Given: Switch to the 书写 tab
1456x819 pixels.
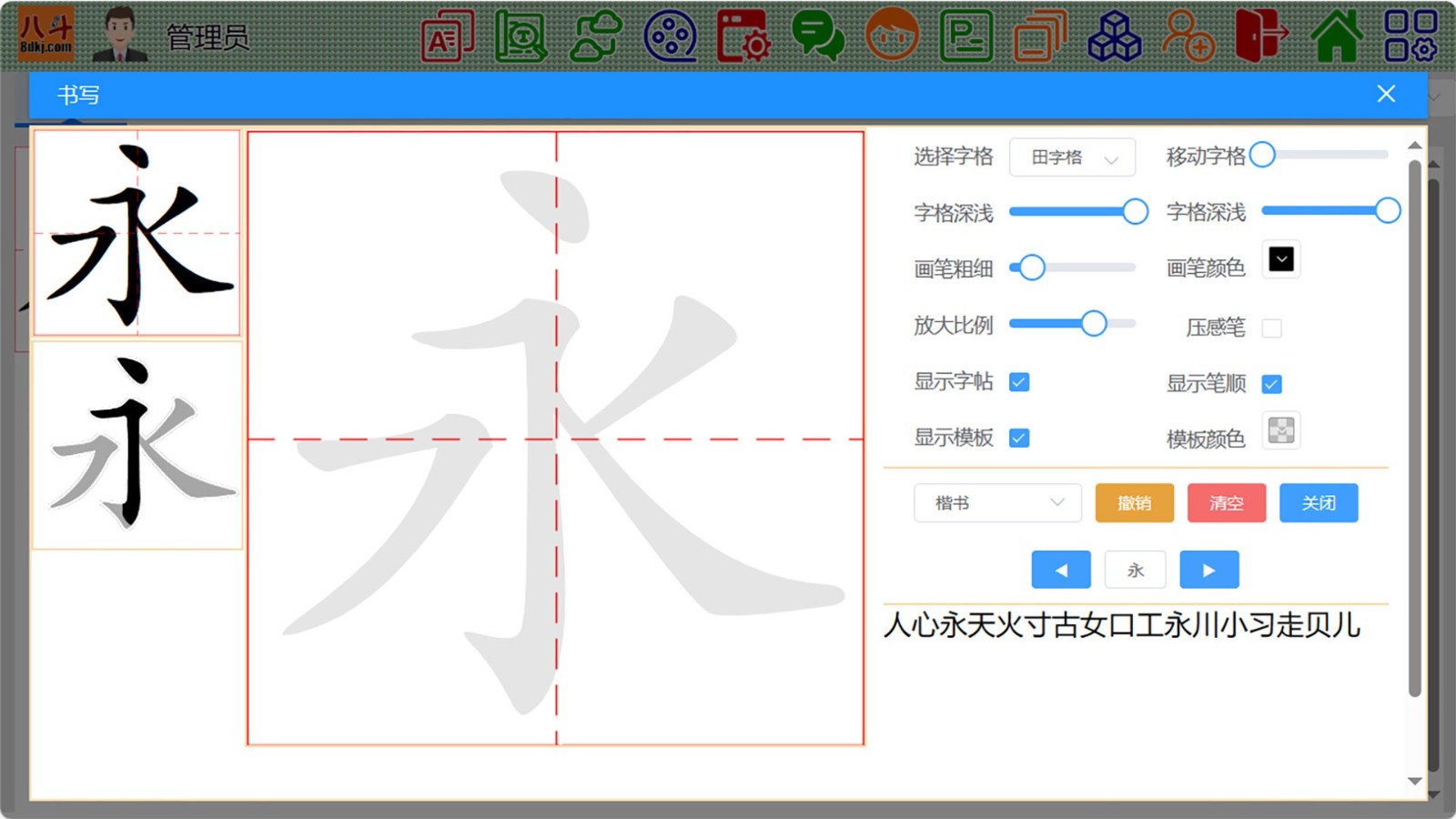Looking at the screenshot, I should (80, 95).
